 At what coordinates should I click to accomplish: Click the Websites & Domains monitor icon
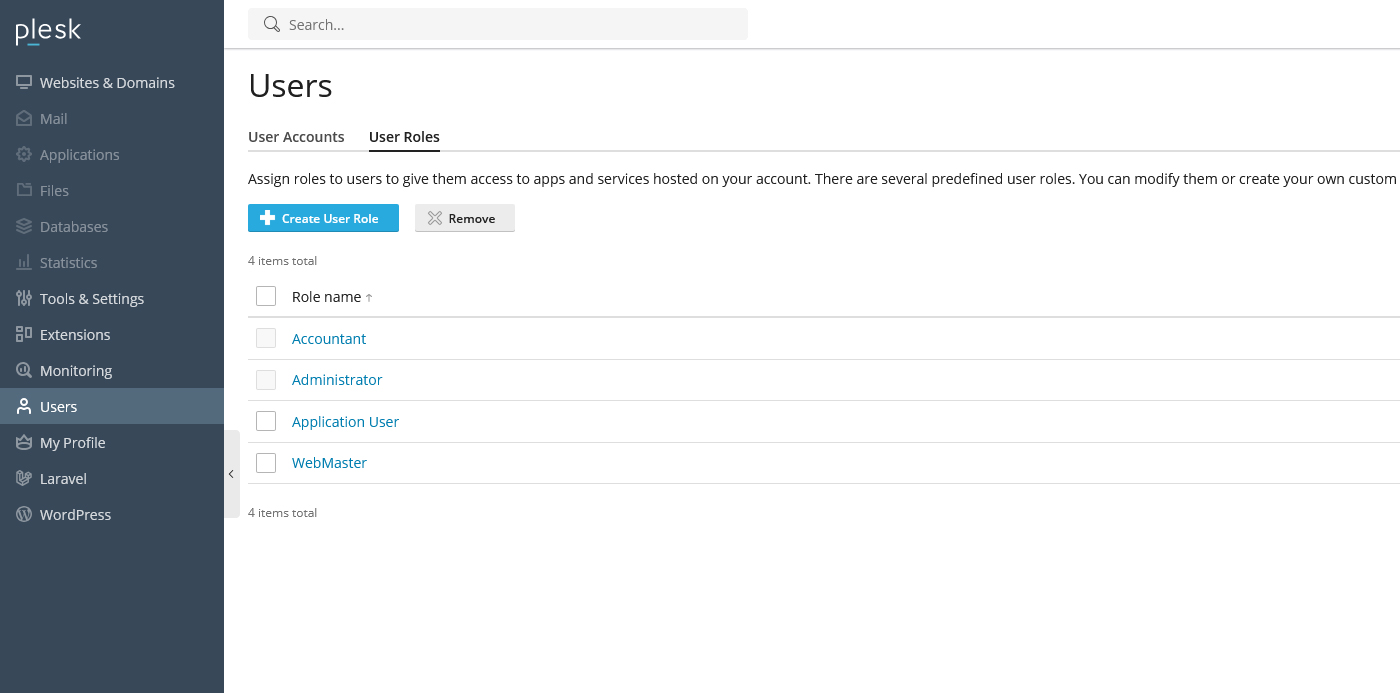click(24, 83)
